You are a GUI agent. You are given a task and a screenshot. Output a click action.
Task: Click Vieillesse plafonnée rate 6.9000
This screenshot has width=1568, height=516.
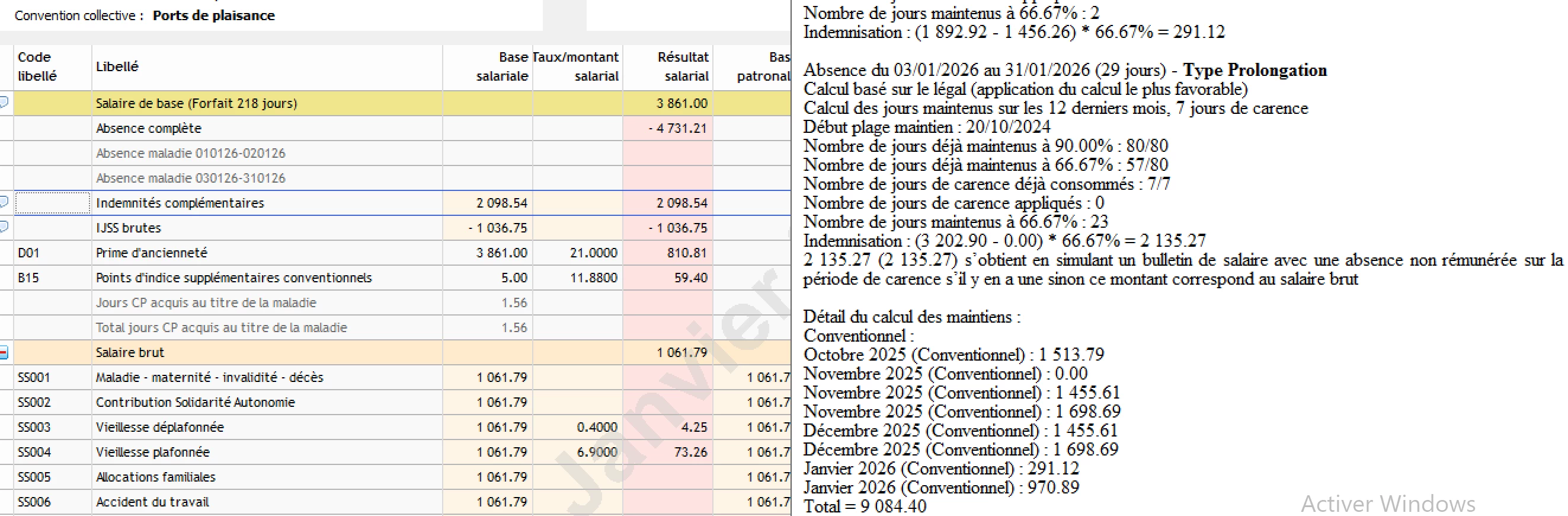[597, 453]
